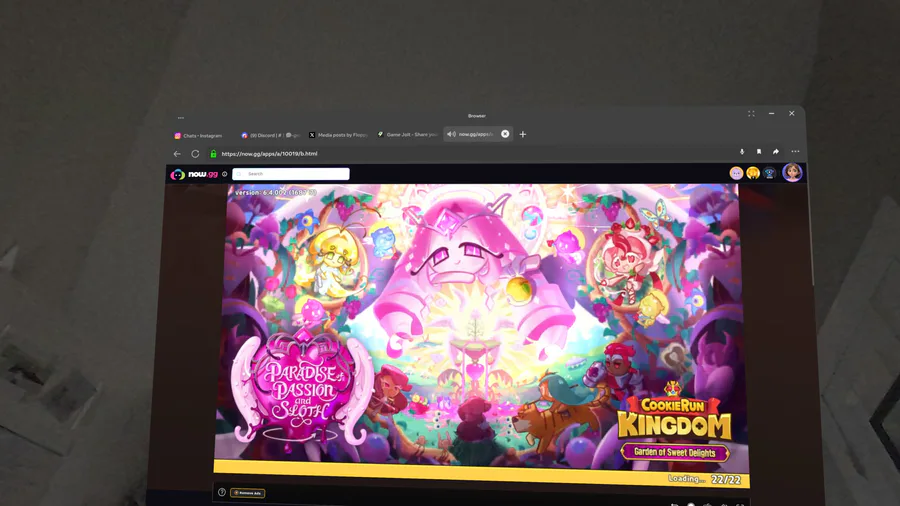Click the now.gg logo
The width and height of the screenshot is (900, 506).
[195, 174]
